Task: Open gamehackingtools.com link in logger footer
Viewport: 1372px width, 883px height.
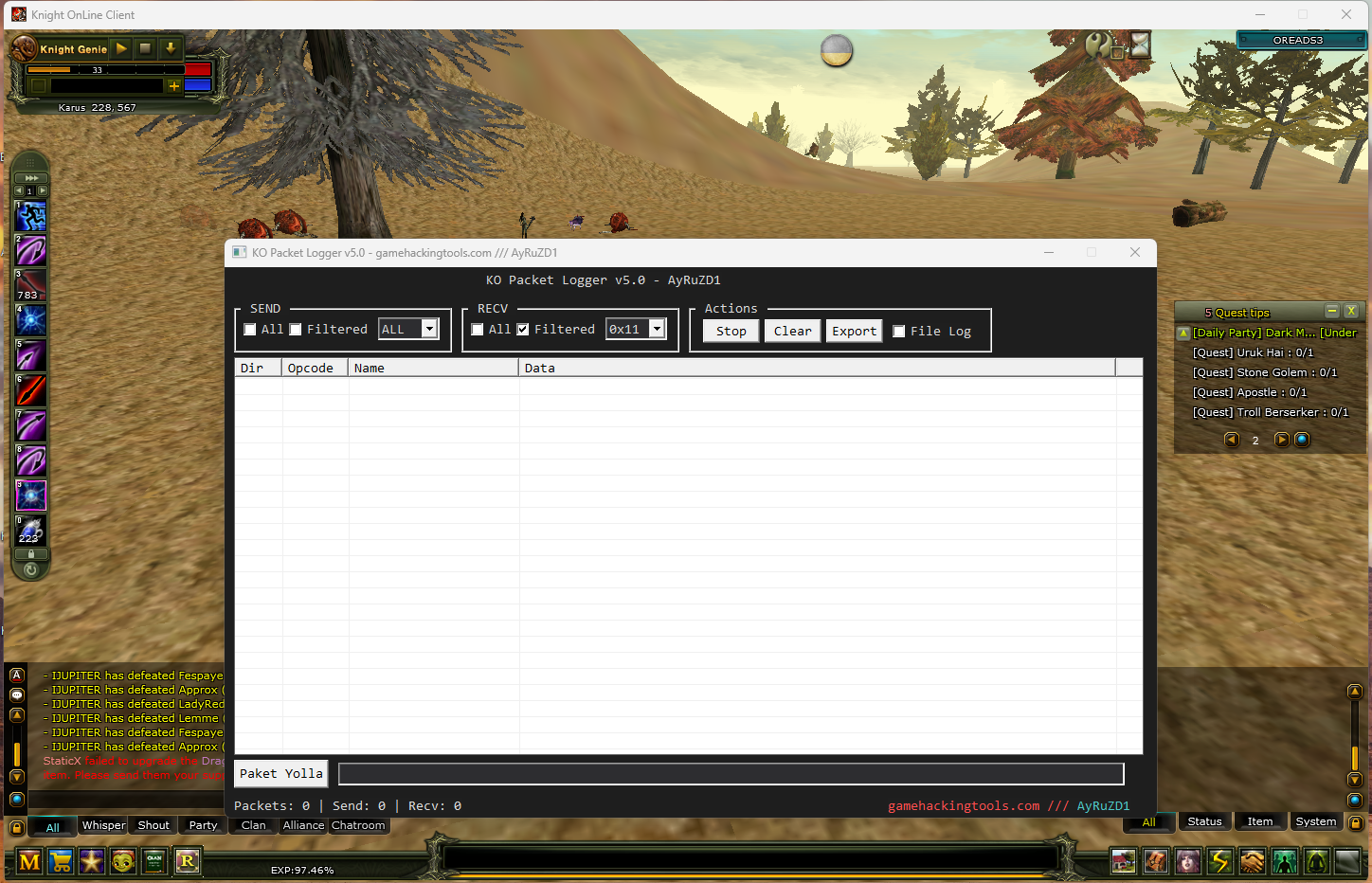Action: point(964,806)
